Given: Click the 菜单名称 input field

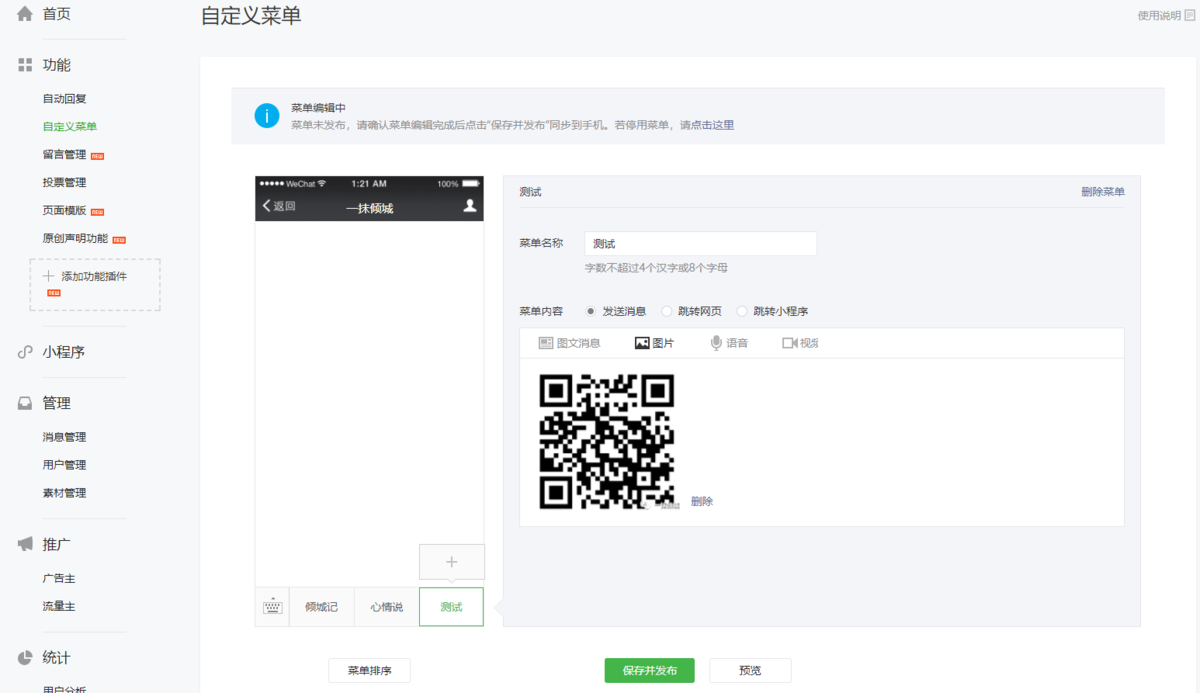Looking at the screenshot, I should tap(700, 244).
